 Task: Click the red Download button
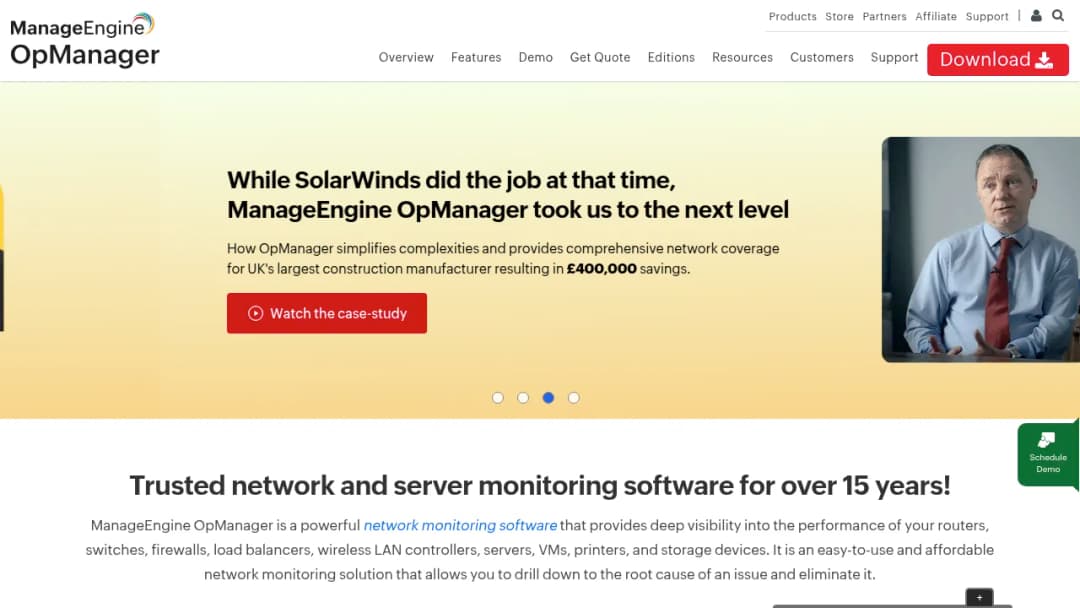pyautogui.click(x=997, y=60)
